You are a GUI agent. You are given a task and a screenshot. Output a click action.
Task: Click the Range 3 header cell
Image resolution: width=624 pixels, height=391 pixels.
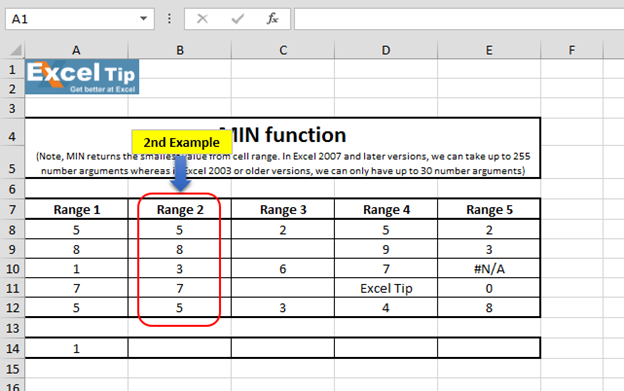(283, 209)
